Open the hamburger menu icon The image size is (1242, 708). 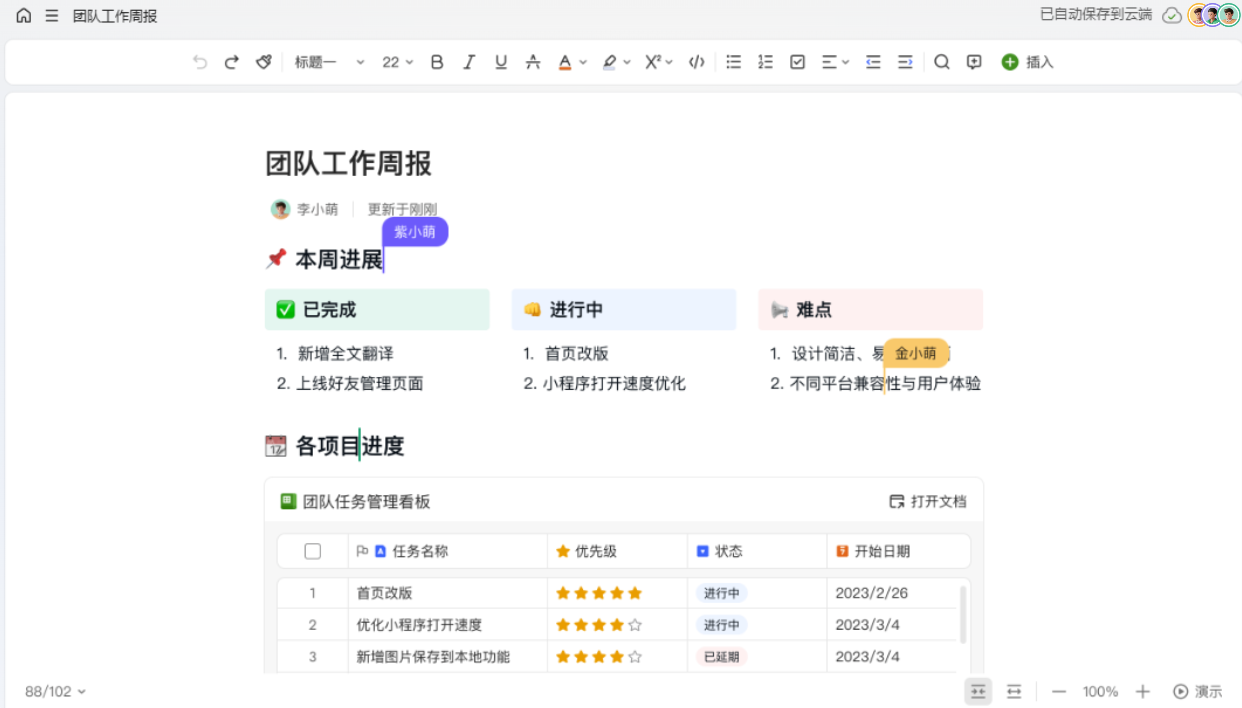pos(52,16)
